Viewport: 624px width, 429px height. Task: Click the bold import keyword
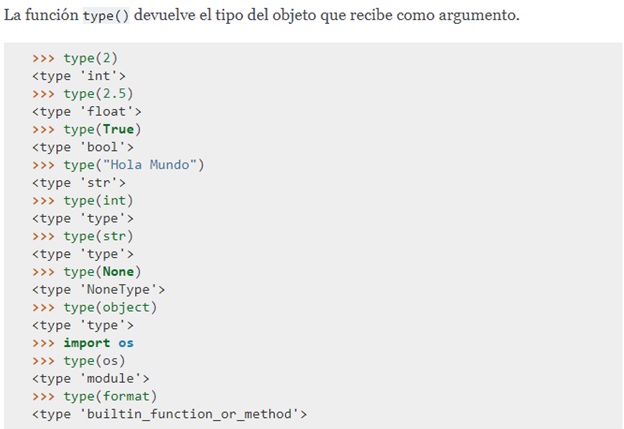tap(86, 343)
